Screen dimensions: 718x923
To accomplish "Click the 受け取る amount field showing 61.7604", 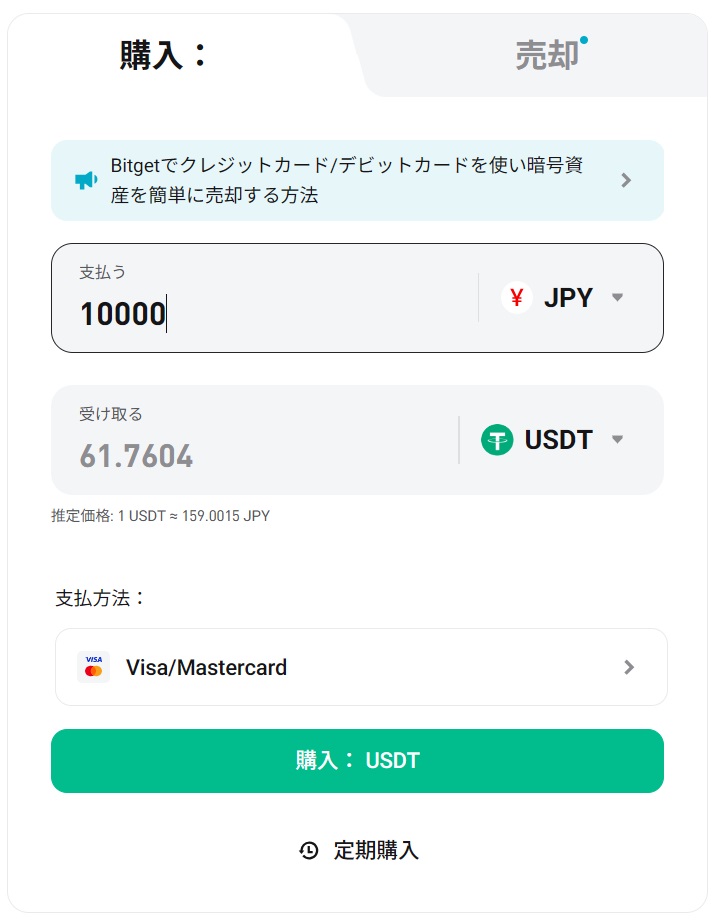I will point(250,456).
